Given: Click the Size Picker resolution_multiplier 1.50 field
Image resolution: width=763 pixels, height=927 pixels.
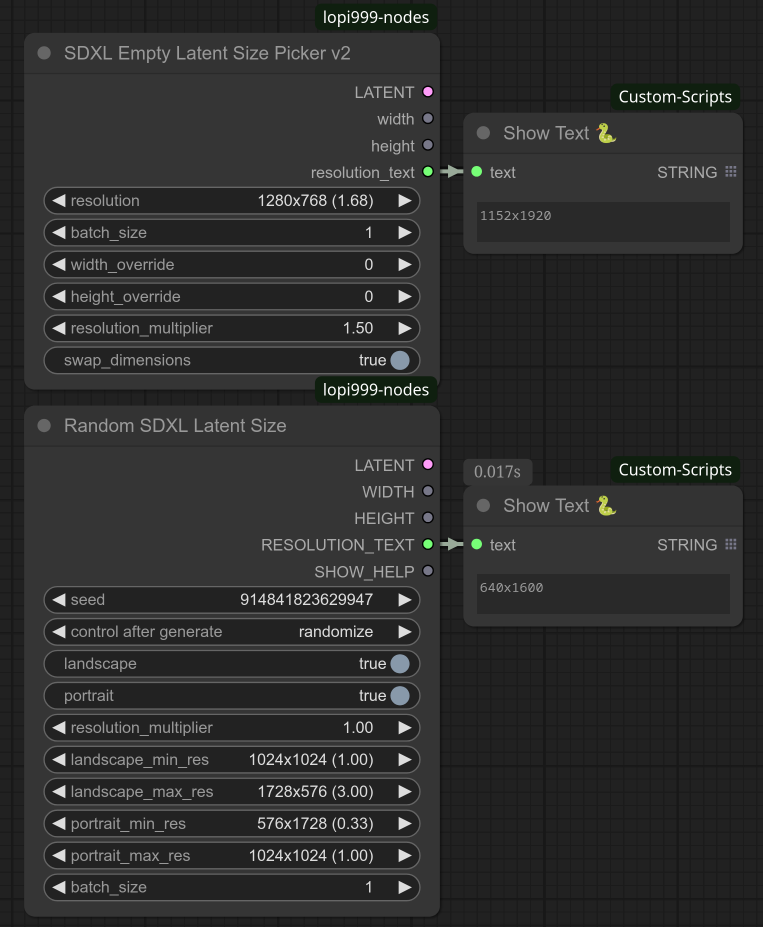Looking at the screenshot, I should tap(232, 328).
